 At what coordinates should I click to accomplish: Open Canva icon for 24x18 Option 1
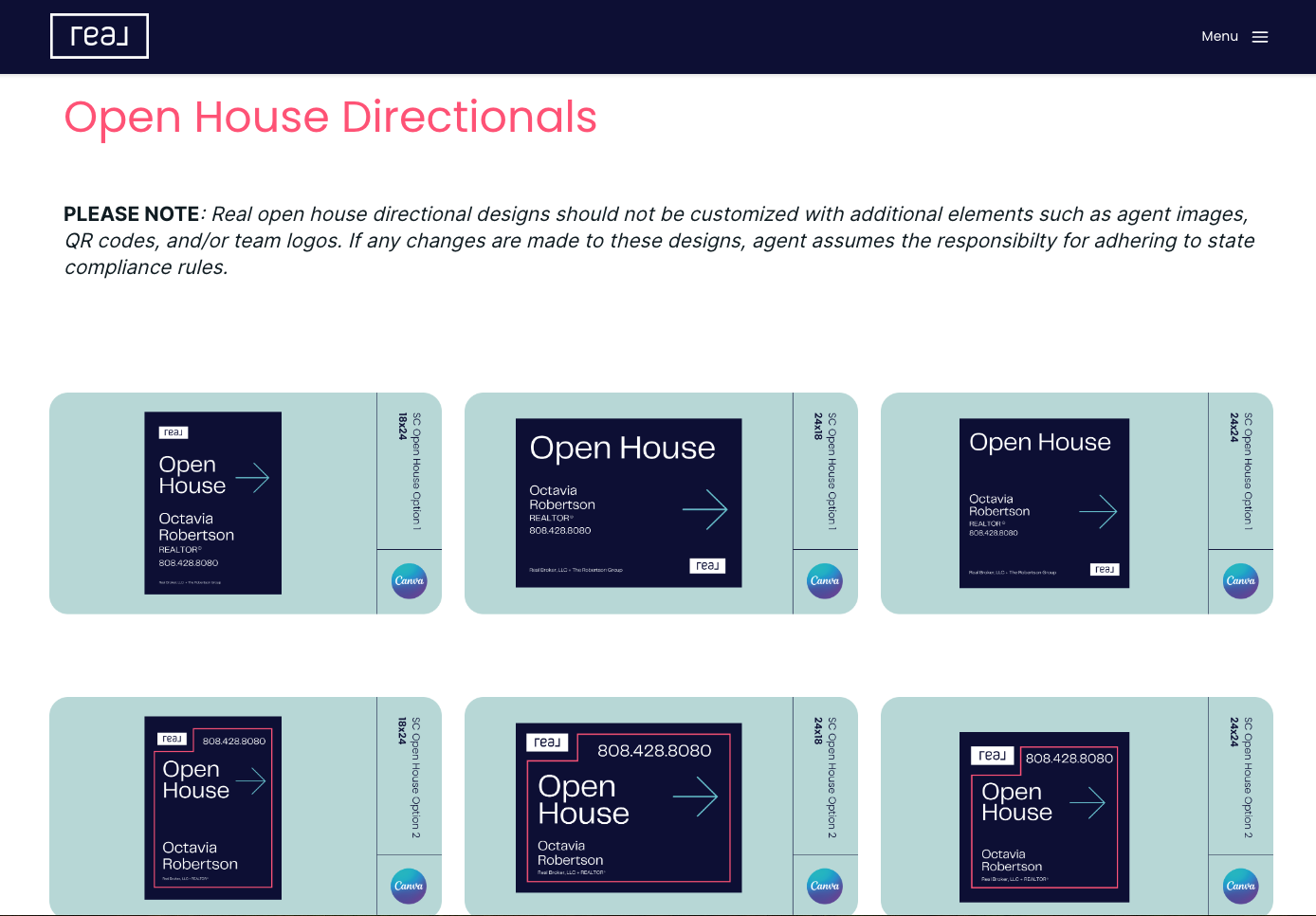click(825, 581)
